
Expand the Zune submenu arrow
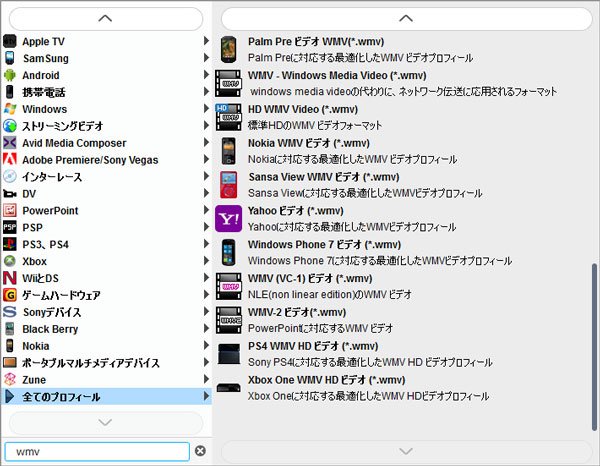click(x=206, y=379)
